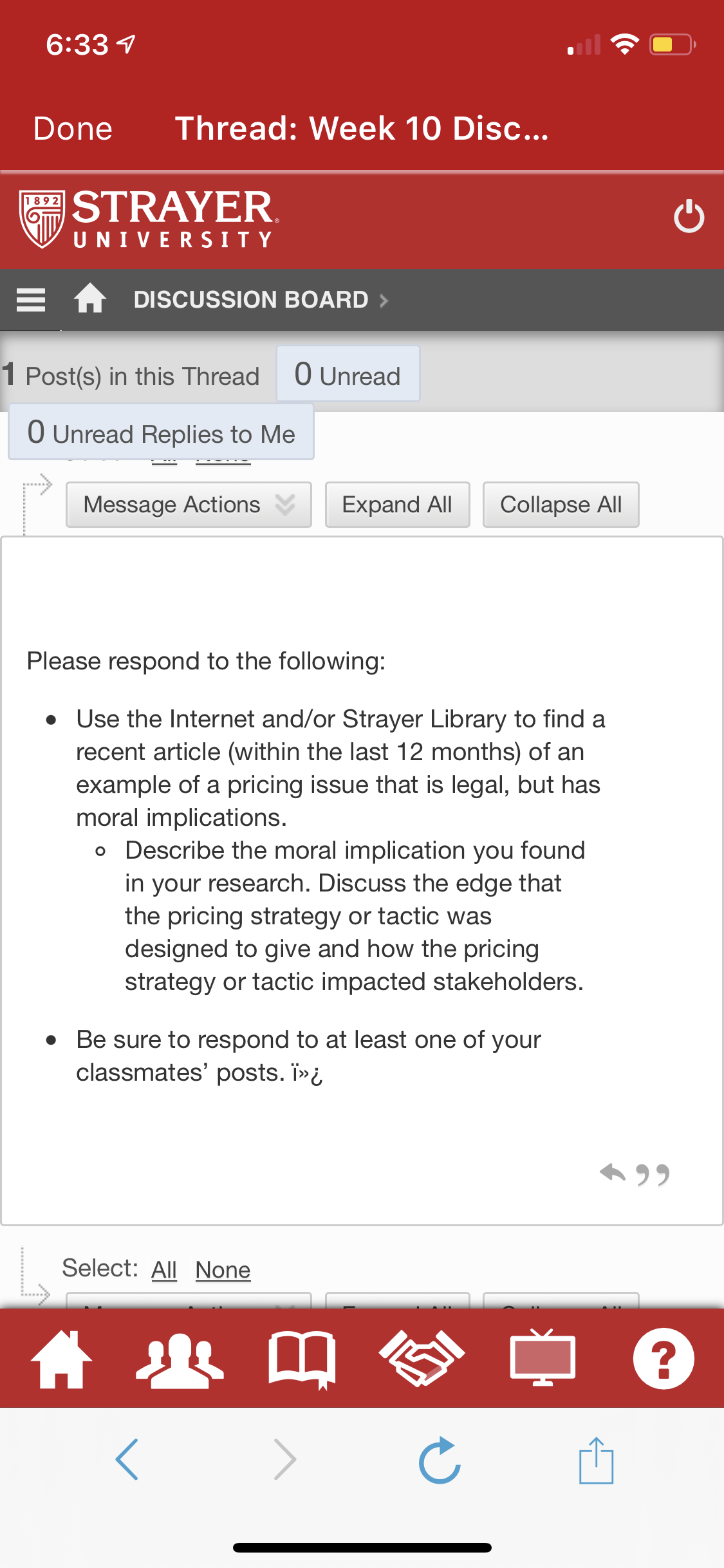Click the Expand All button
The width and height of the screenshot is (724, 1568).
[x=397, y=505]
